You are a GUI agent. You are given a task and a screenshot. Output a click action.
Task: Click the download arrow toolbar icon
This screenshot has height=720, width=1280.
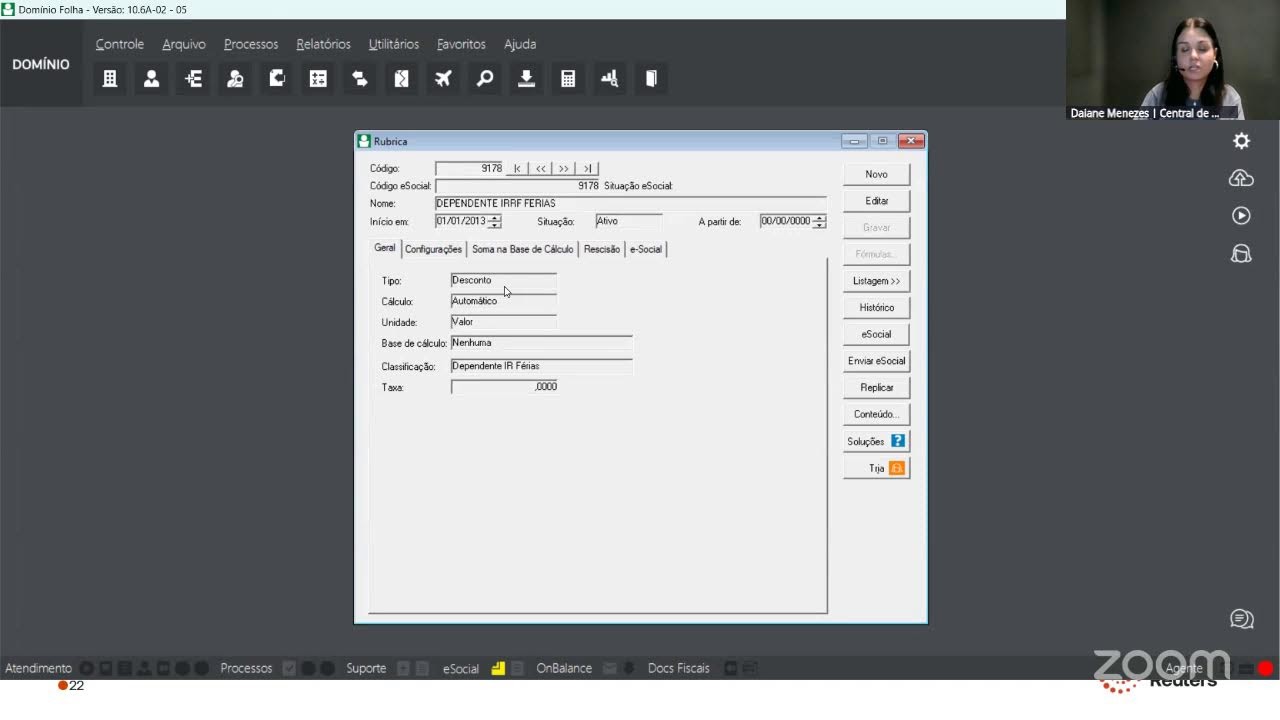click(526, 78)
